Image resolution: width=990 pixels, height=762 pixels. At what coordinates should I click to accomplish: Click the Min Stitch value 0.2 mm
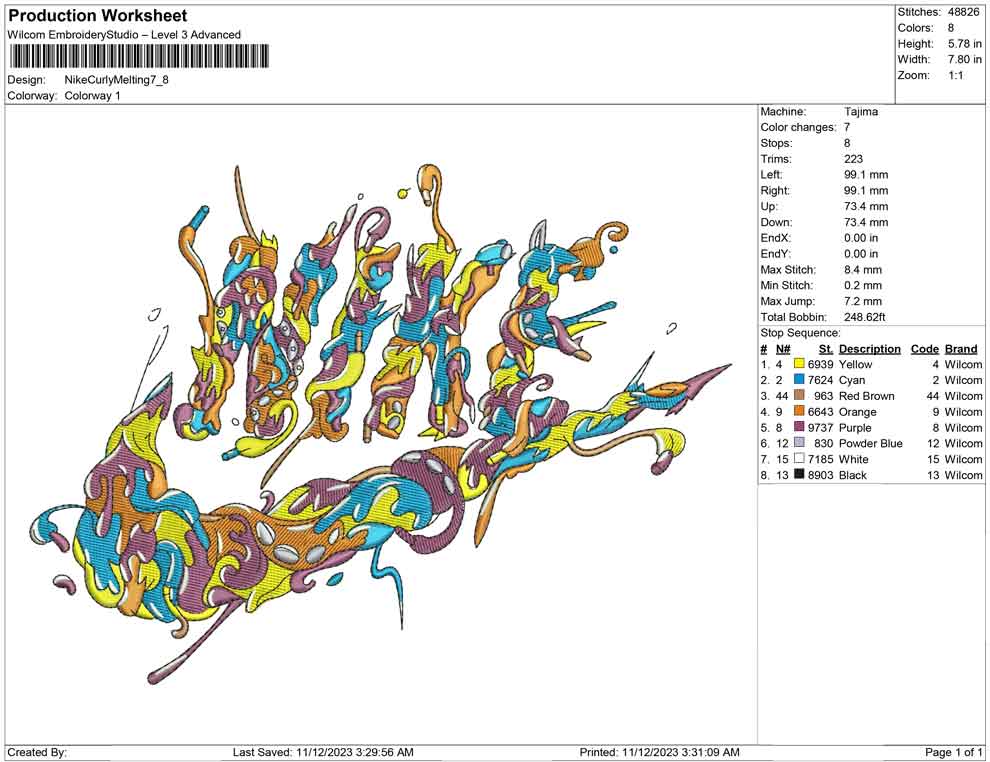862,285
